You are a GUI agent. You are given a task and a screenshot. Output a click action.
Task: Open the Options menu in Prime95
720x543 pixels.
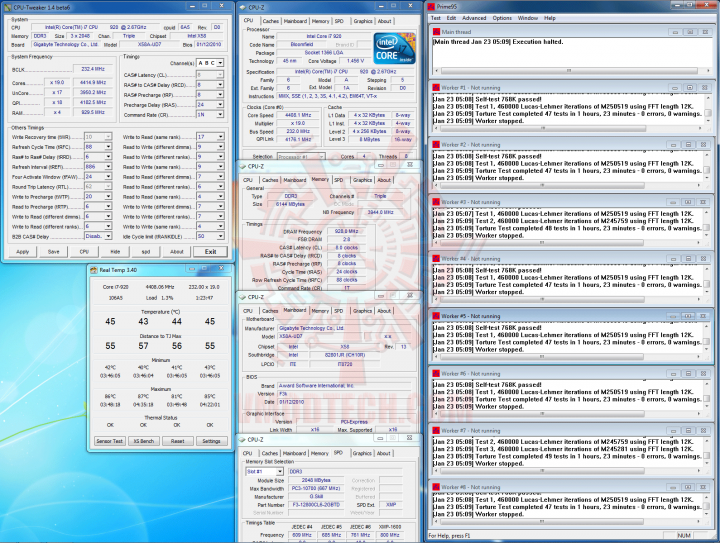pyautogui.click(x=500, y=18)
